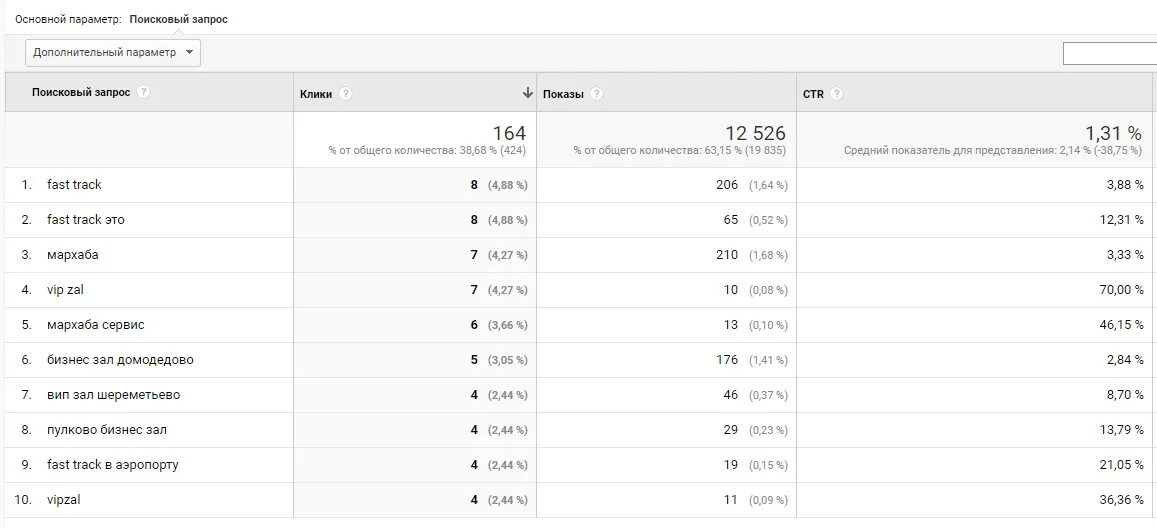The height and width of the screenshot is (528, 1157).
Task: Click the help icon beside Клики
Action: click(346, 94)
